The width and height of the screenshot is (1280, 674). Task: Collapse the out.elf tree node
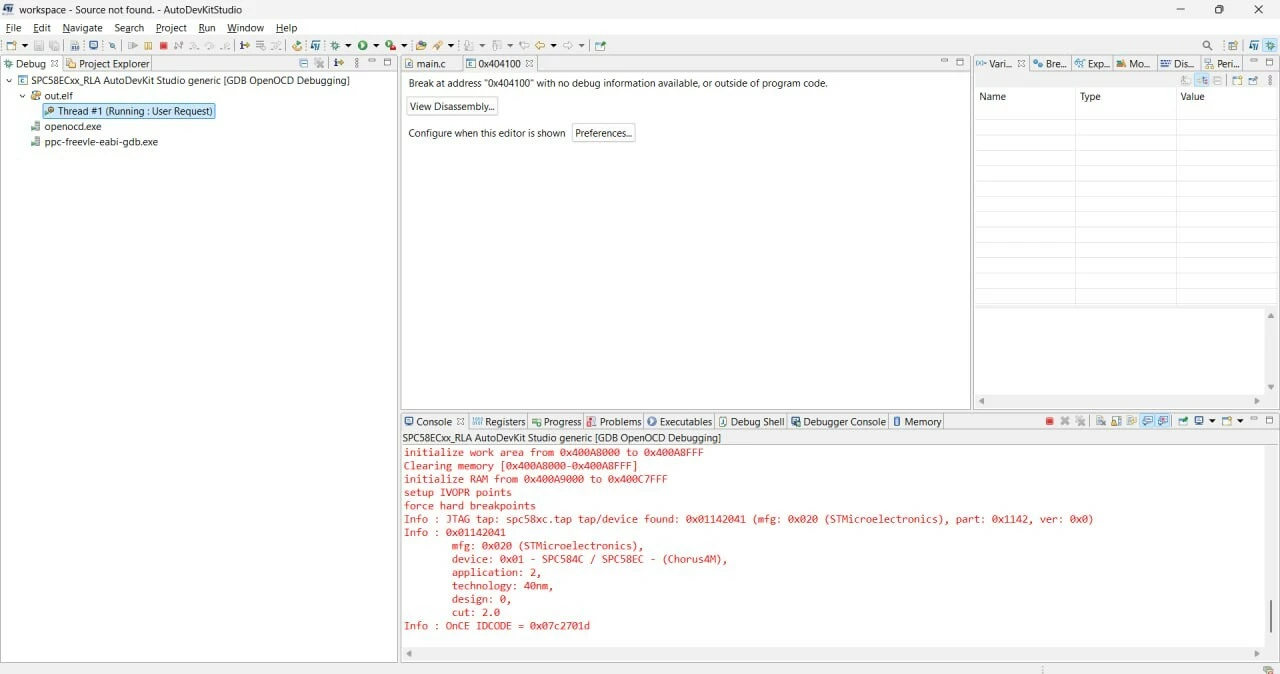click(x=23, y=96)
